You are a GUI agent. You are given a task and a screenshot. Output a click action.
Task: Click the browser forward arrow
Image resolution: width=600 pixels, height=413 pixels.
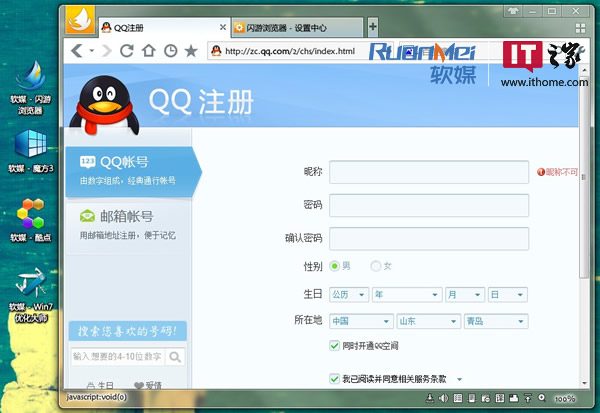[x=106, y=51]
